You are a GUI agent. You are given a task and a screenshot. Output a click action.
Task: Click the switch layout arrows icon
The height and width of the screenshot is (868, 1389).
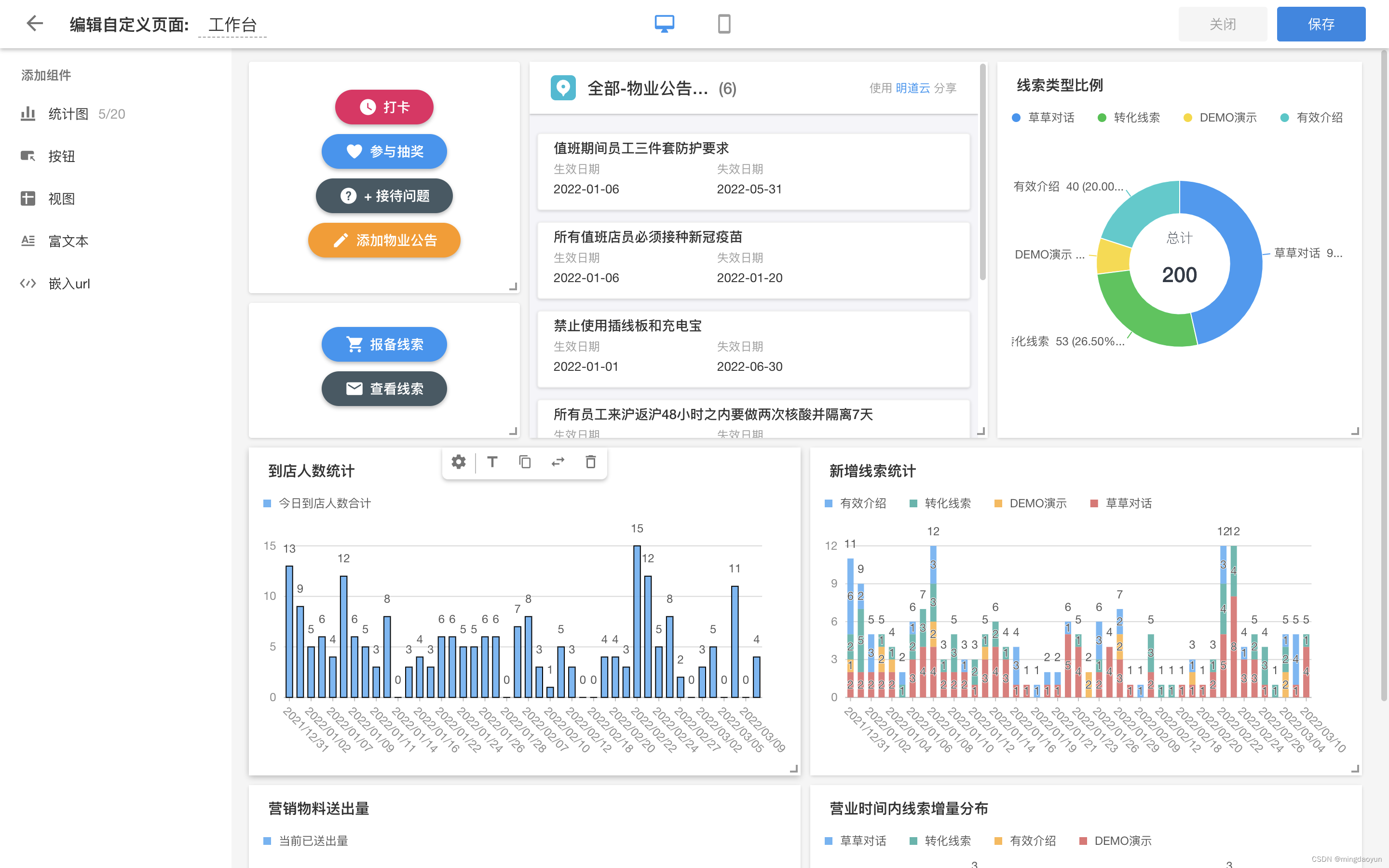(558, 462)
